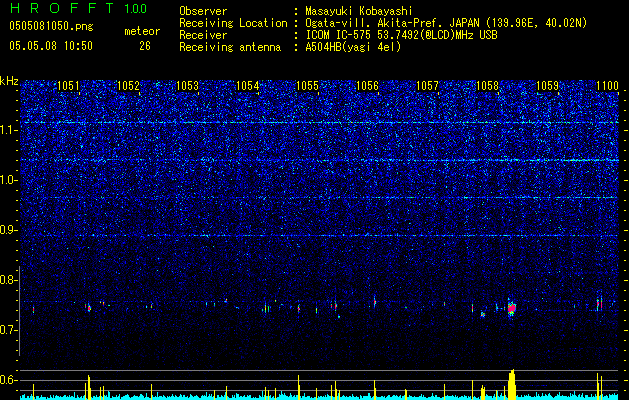Click the 1058 time marker
The height and width of the screenshot is (400, 629).
(x=487, y=86)
